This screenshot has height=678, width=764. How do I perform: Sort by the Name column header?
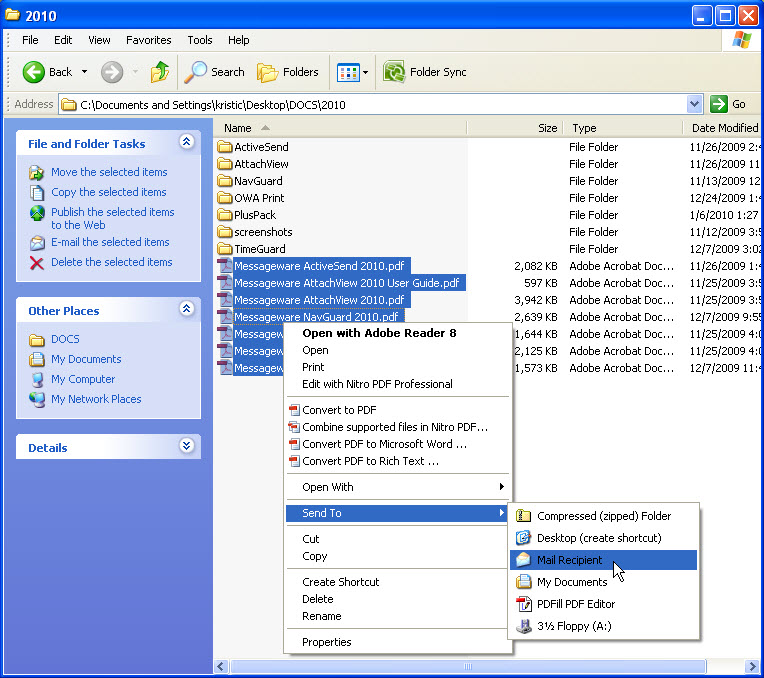point(340,128)
